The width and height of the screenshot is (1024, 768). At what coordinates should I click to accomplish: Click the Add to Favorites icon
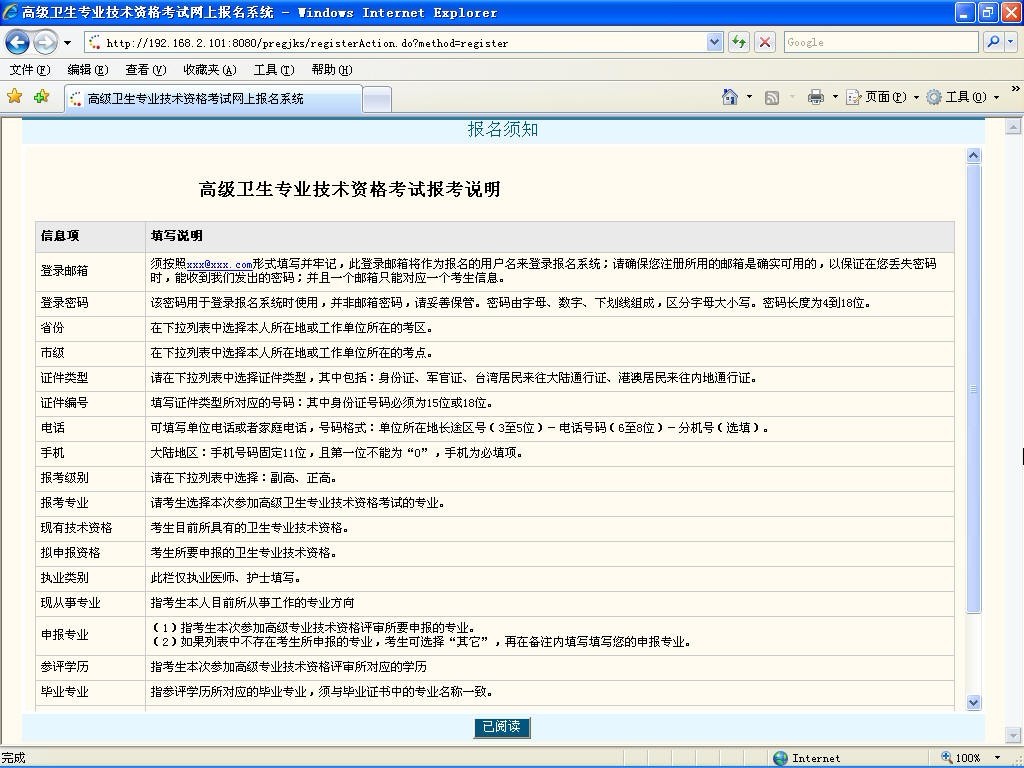tap(42, 97)
